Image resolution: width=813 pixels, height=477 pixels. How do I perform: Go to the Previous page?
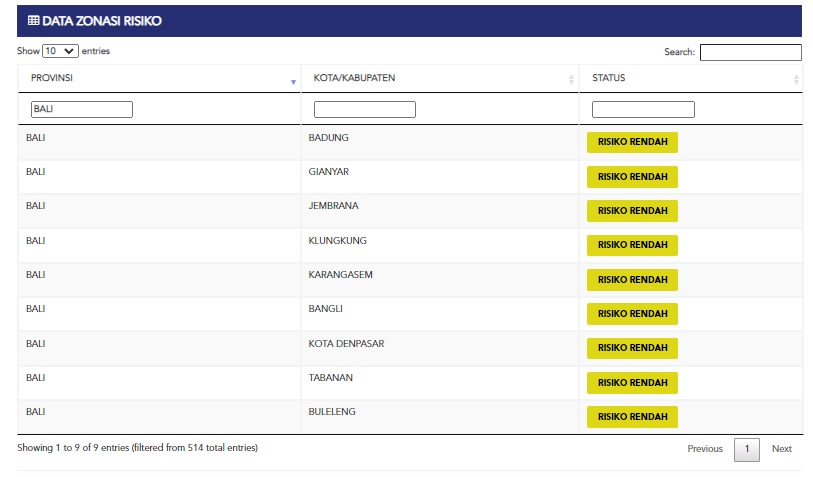point(705,449)
